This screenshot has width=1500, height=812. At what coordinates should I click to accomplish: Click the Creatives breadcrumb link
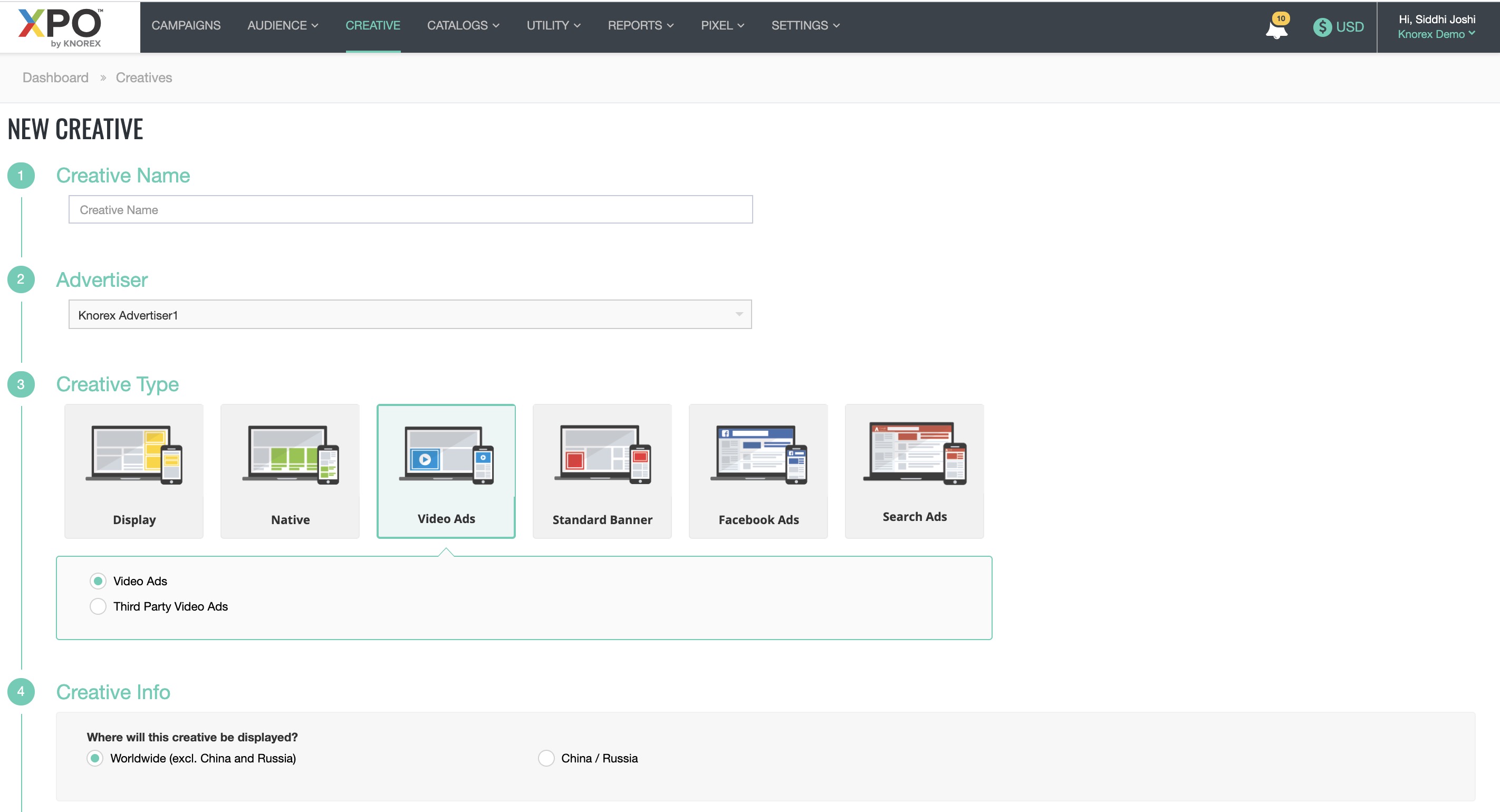(x=144, y=78)
